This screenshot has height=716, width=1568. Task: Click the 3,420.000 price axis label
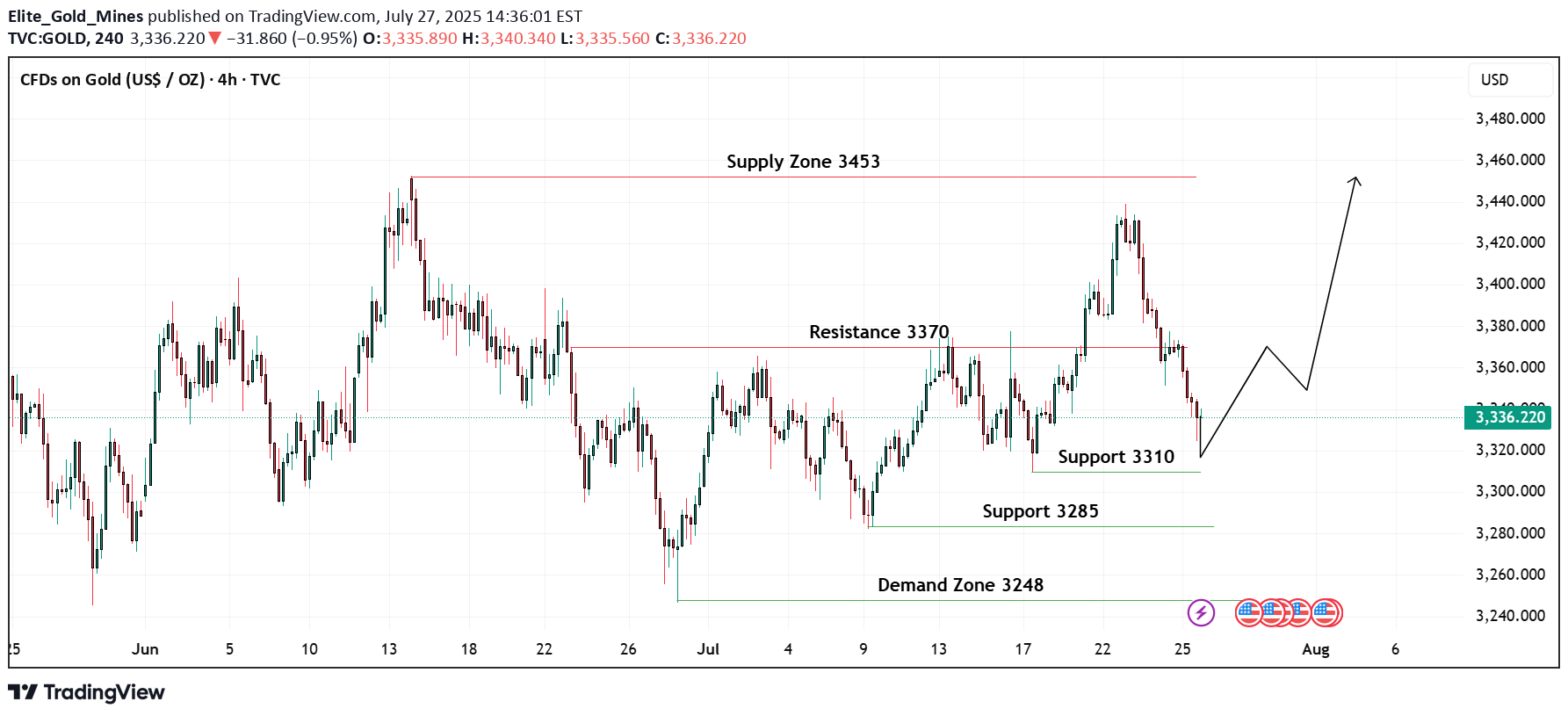pyautogui.click(x=1510, y=242)
